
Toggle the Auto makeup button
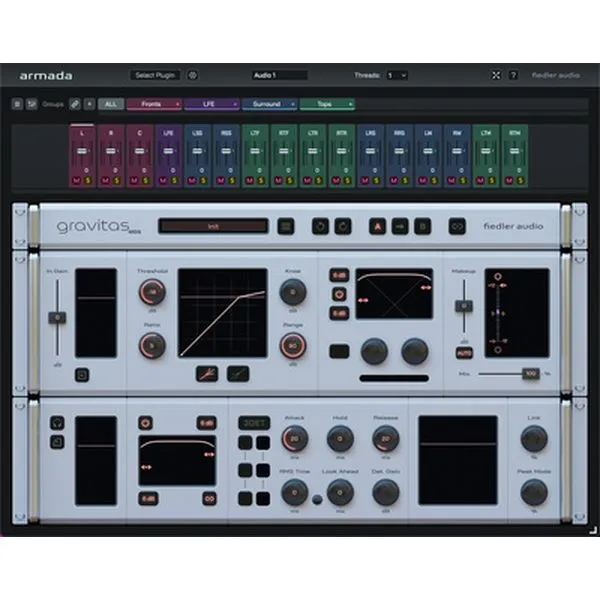pyautogui.click(x=464, y=353)
